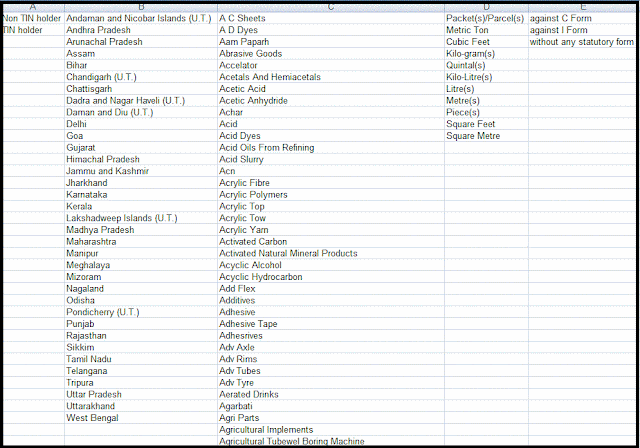Select the 'Agricultural Implements' cell

331,430
